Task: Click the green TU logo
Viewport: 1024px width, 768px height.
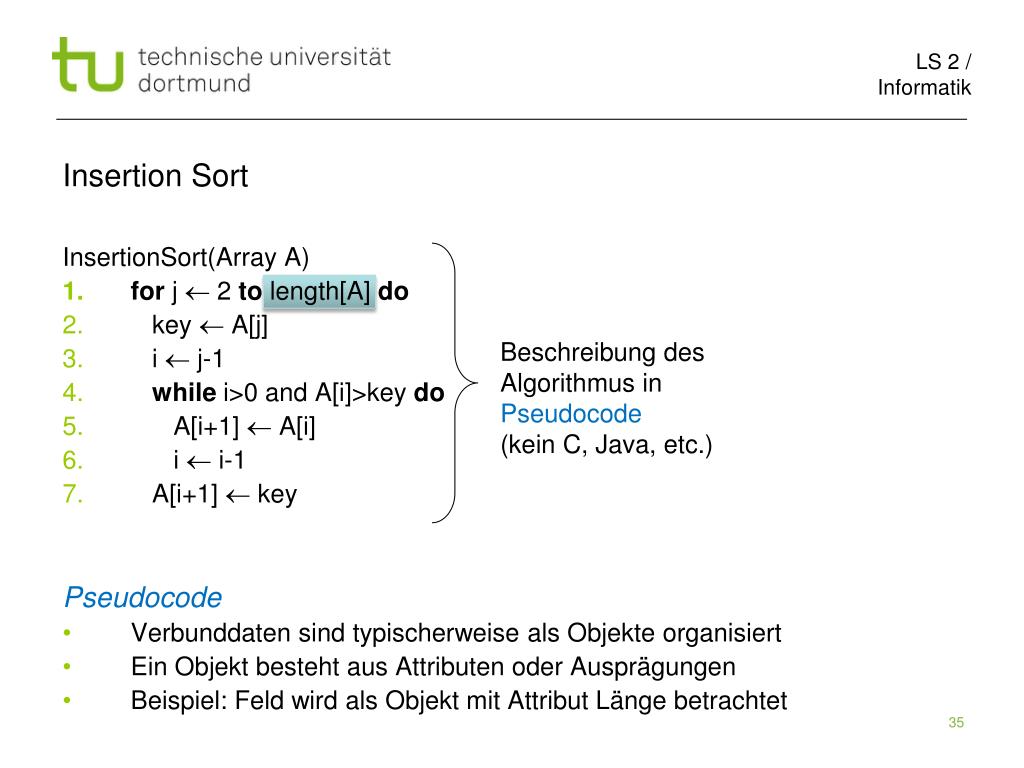Action: coord(88,64)
